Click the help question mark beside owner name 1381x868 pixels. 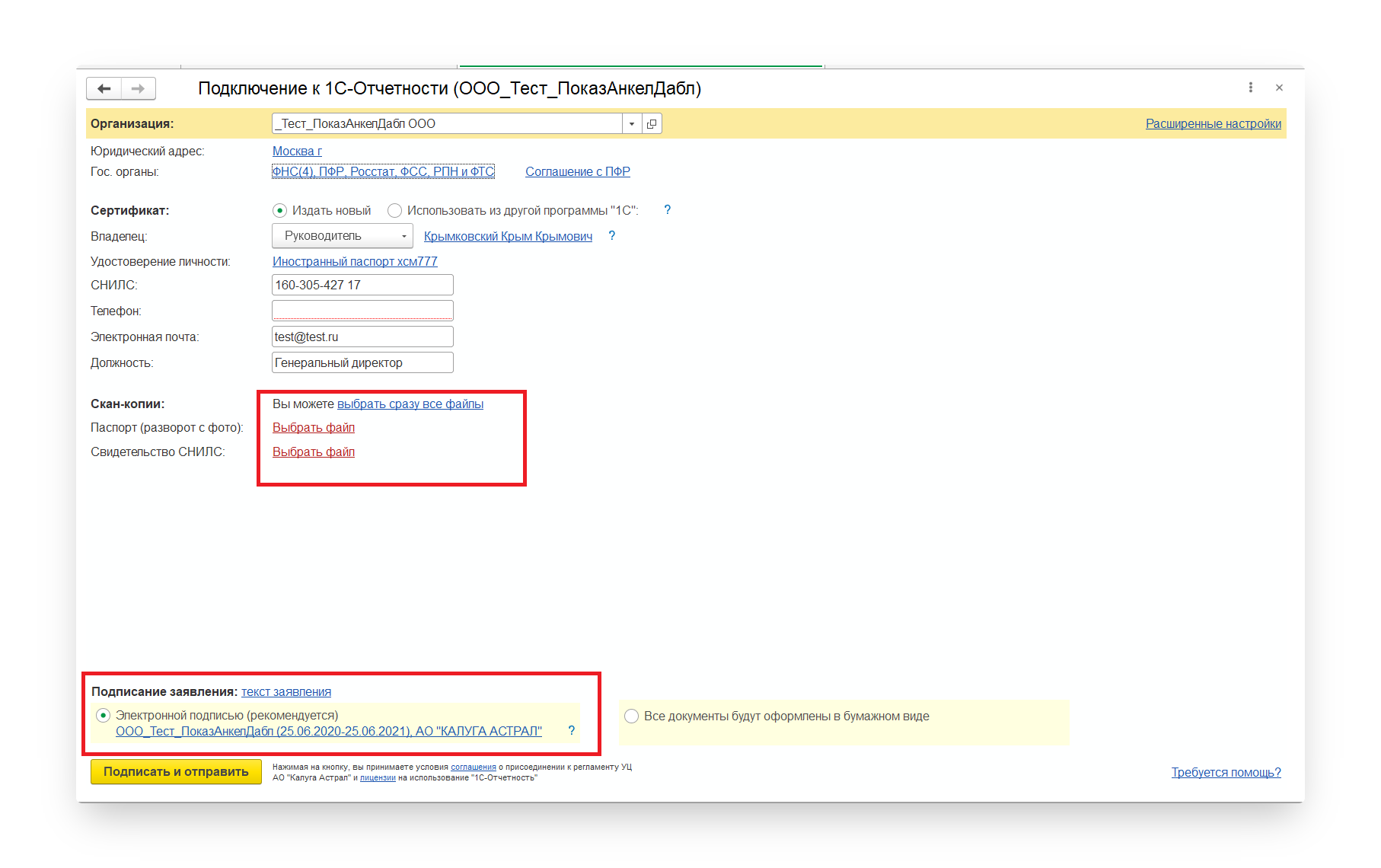[611, 236]
